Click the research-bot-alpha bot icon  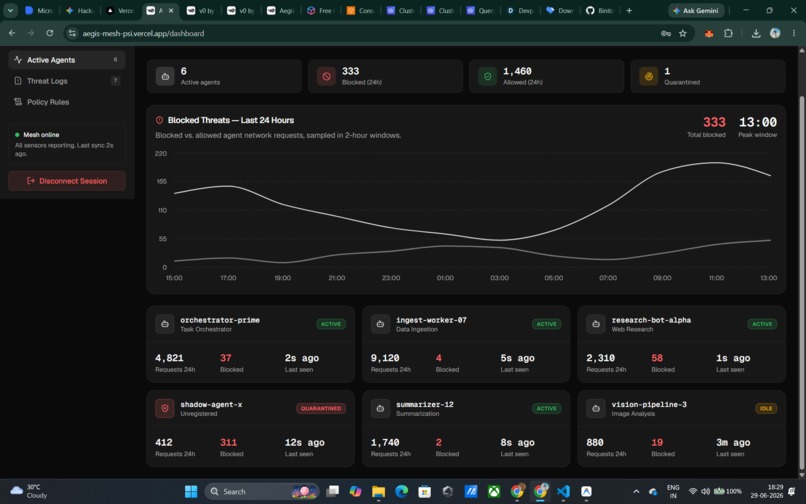[x=596, y=324]
